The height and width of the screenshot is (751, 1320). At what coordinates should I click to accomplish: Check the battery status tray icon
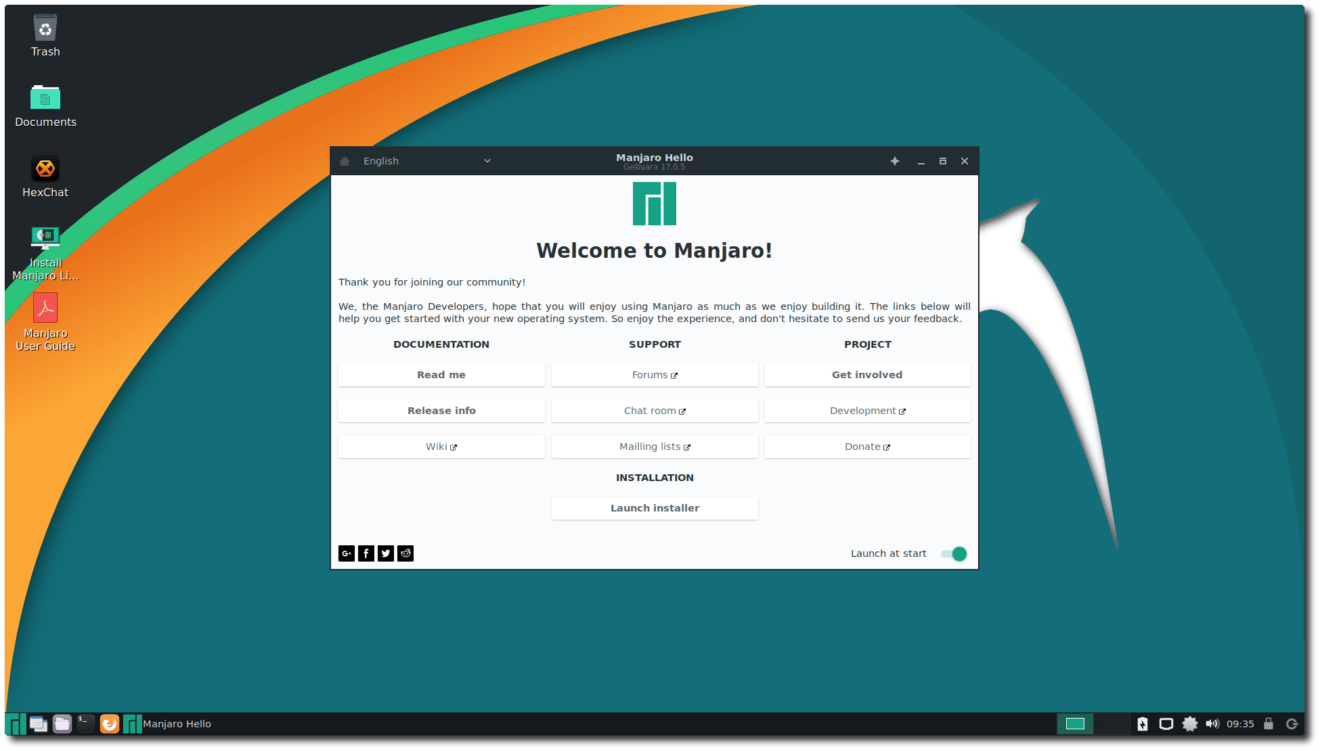(1142, 724)
